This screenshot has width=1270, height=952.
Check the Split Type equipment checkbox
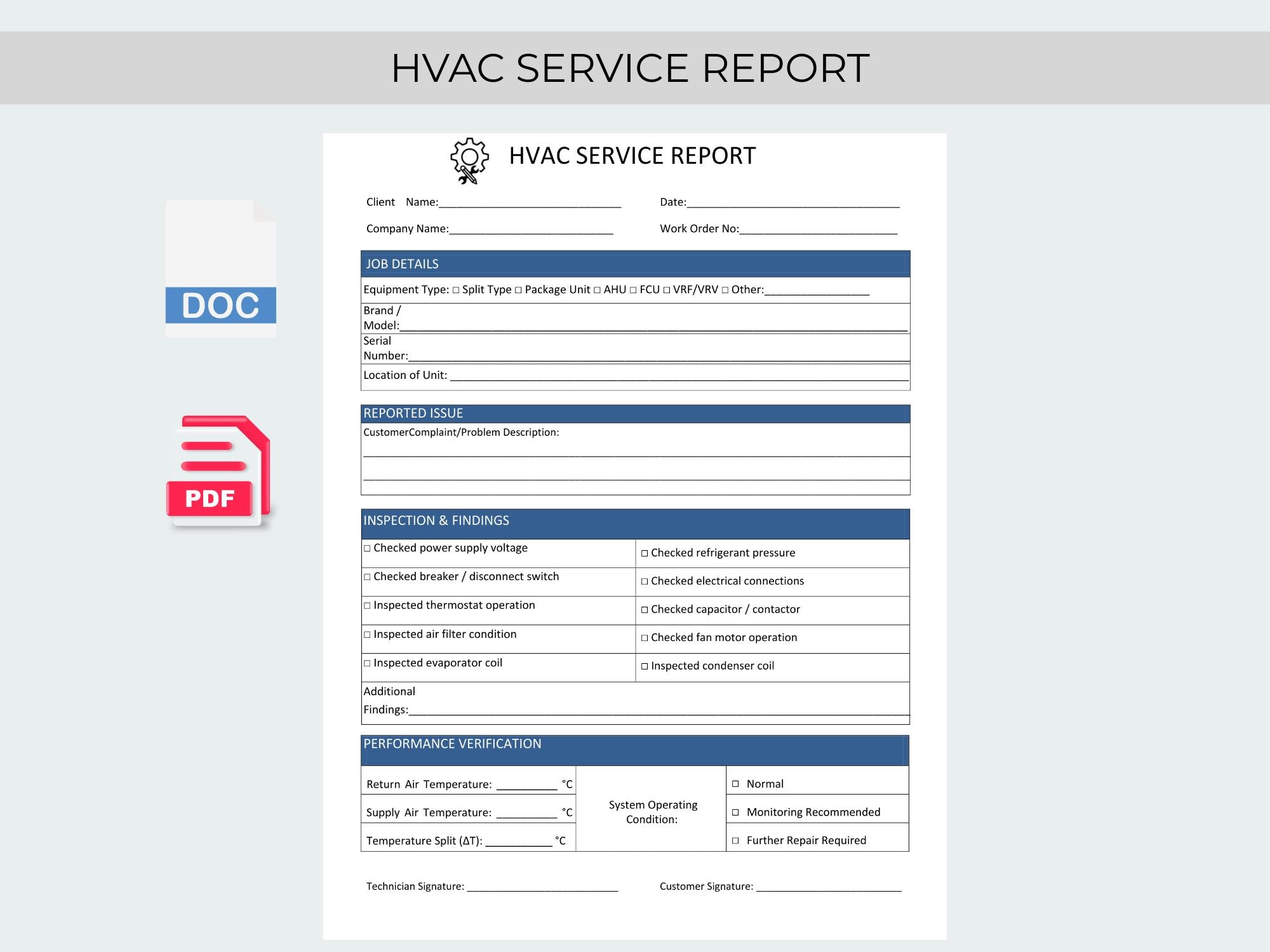[x=456, y=290]
